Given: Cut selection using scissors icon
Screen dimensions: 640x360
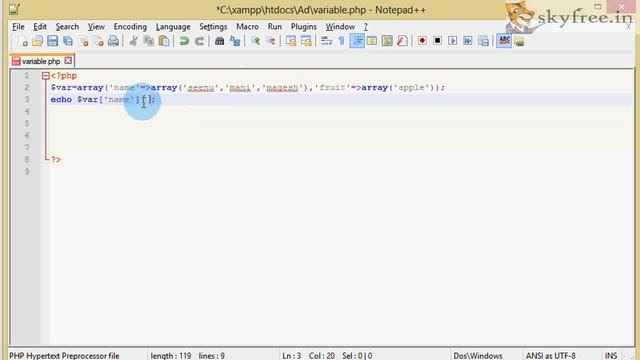Looking at the screenshot, I should pos(133,41).
